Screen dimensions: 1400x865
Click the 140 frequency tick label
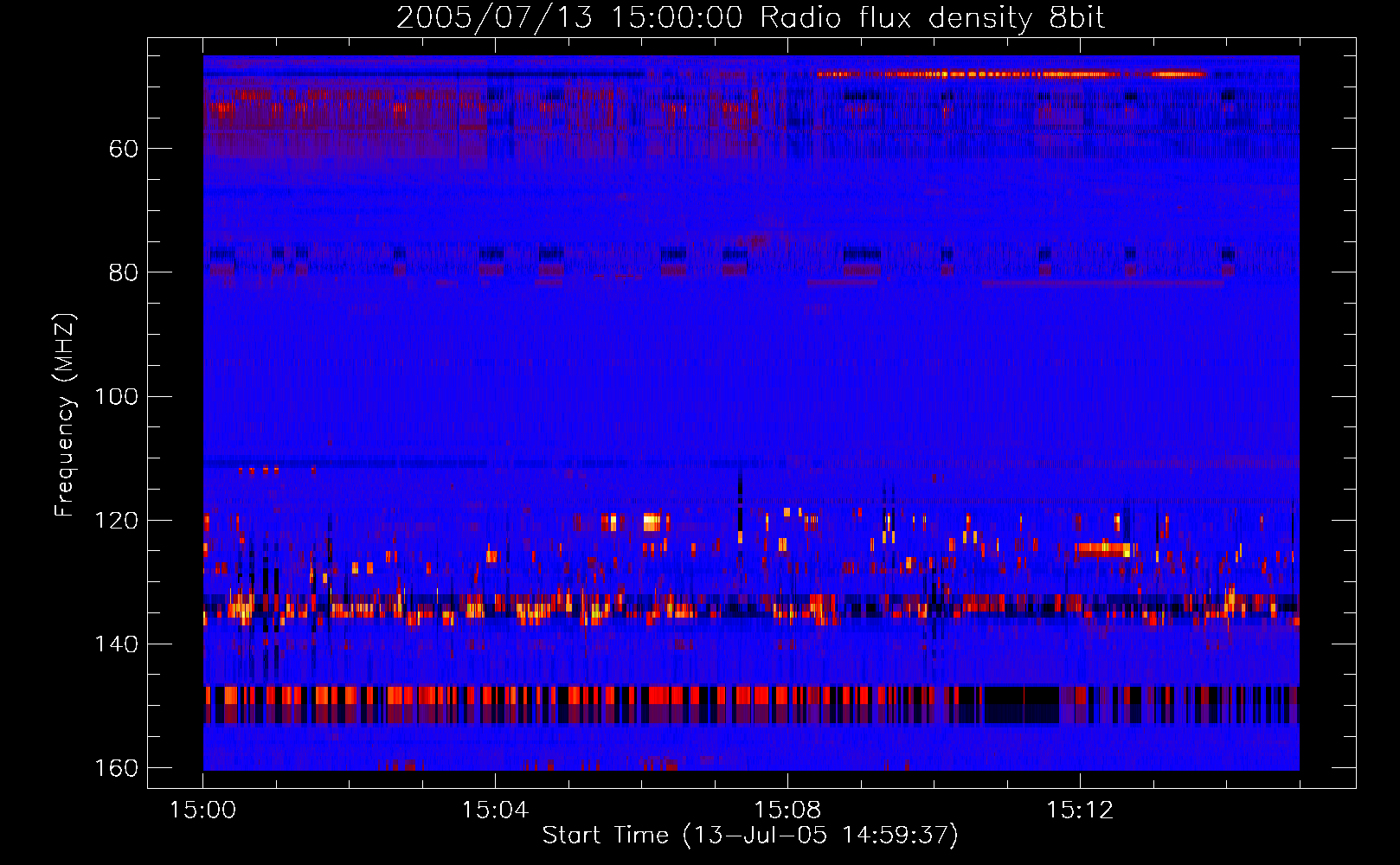coord(116,644)
